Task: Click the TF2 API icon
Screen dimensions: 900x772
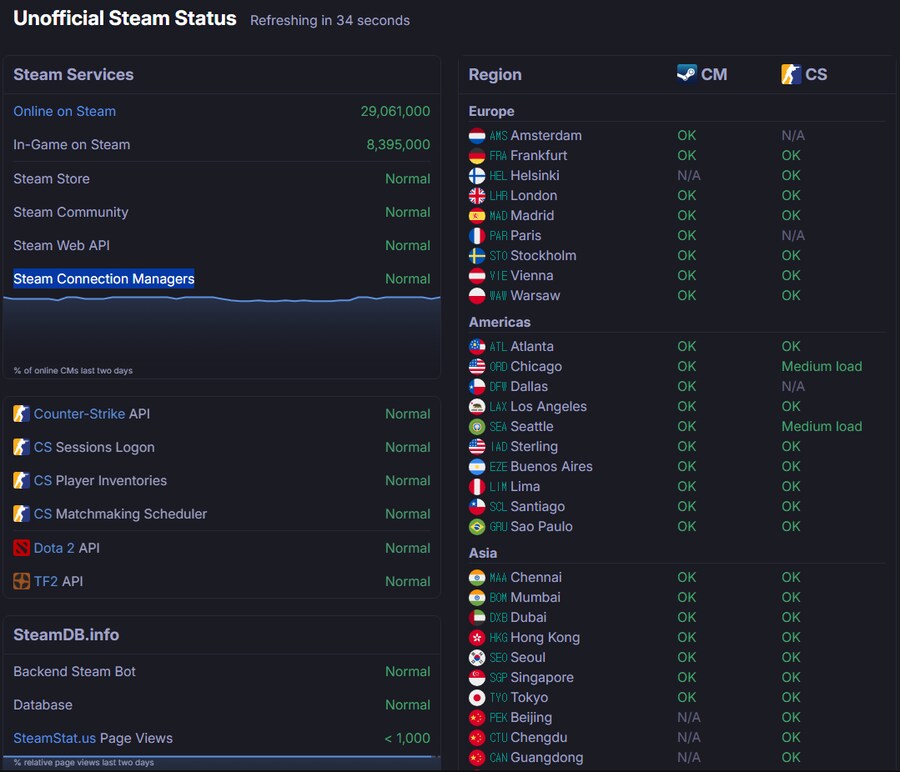Action: pyautogui.click(x=22, y=581)
